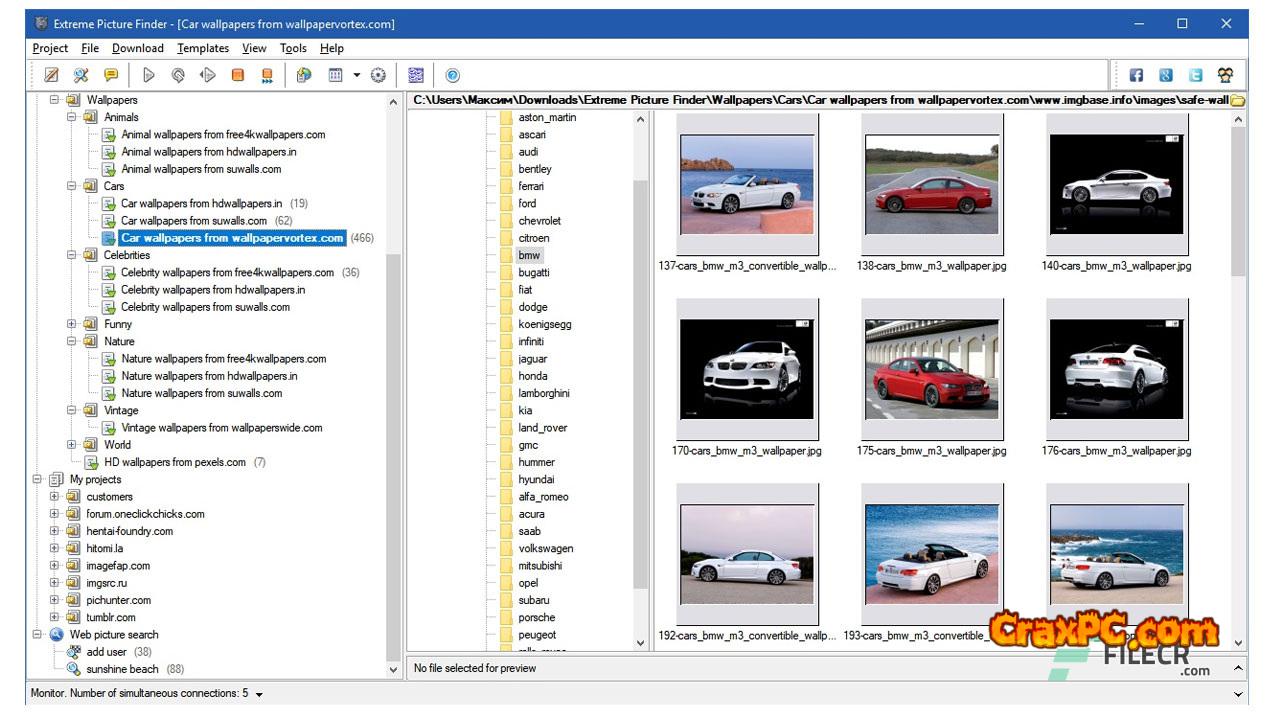This screenshot has width=1280, height=720.
Task: Expand the World tree node
Action: coord(72,445)
